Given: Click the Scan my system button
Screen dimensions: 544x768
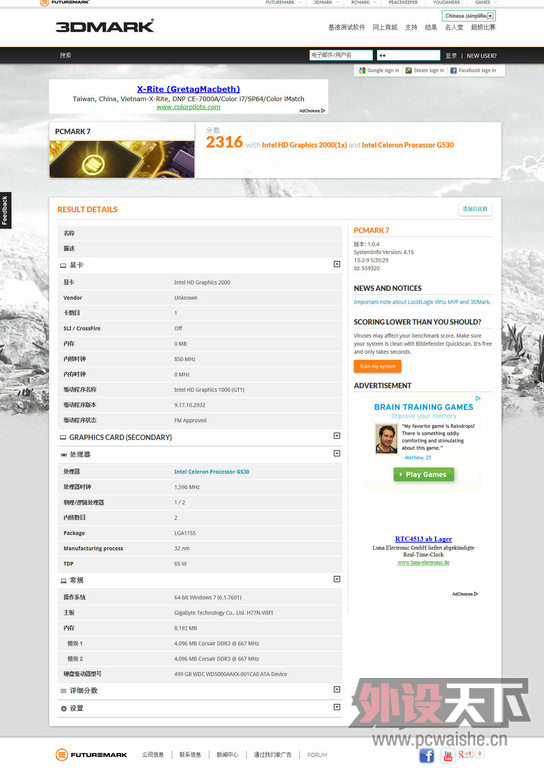Looking at the screenshot, I should coord(378,366).
